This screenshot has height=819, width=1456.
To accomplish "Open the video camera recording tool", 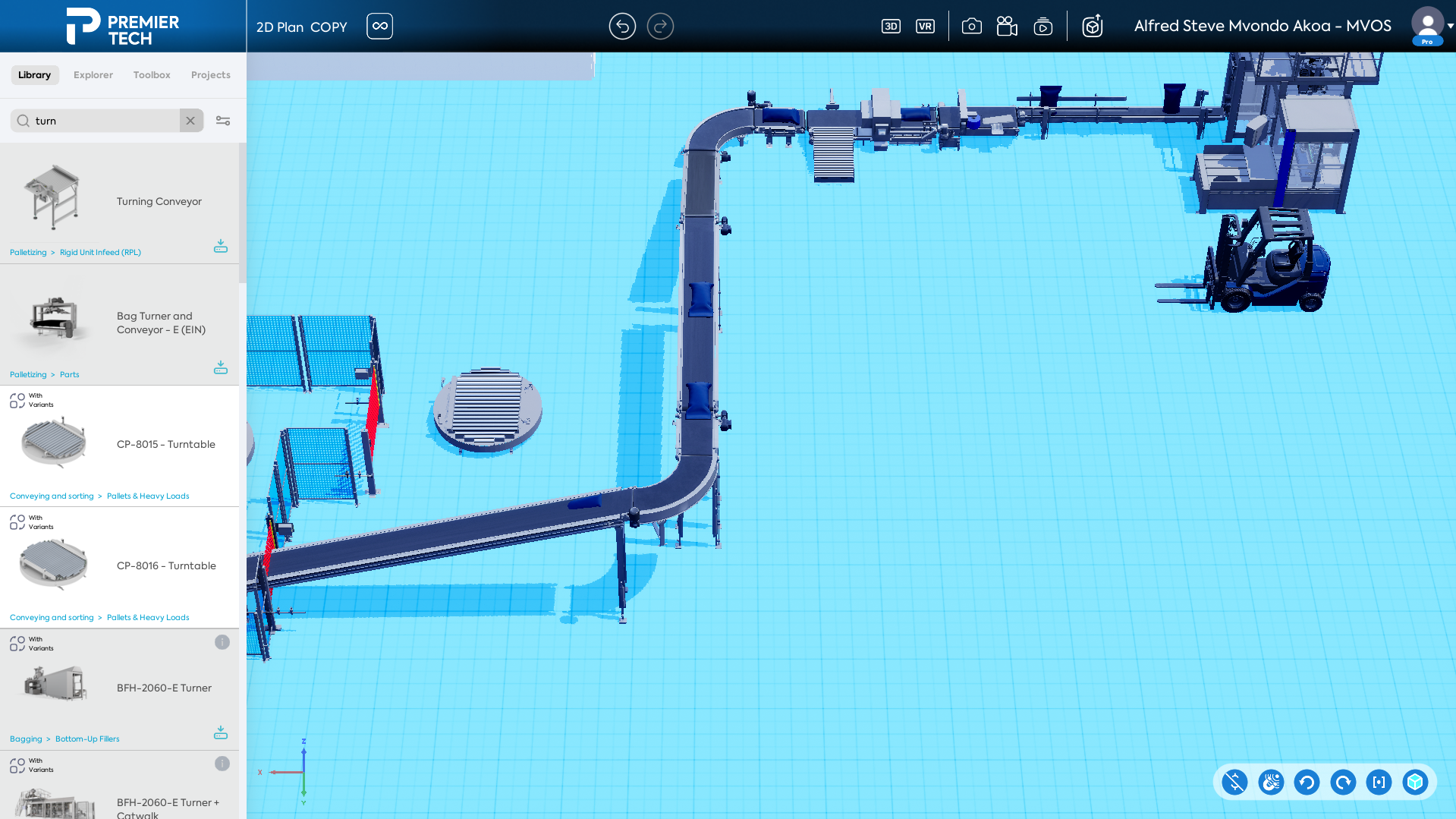I will [1007, 27].
